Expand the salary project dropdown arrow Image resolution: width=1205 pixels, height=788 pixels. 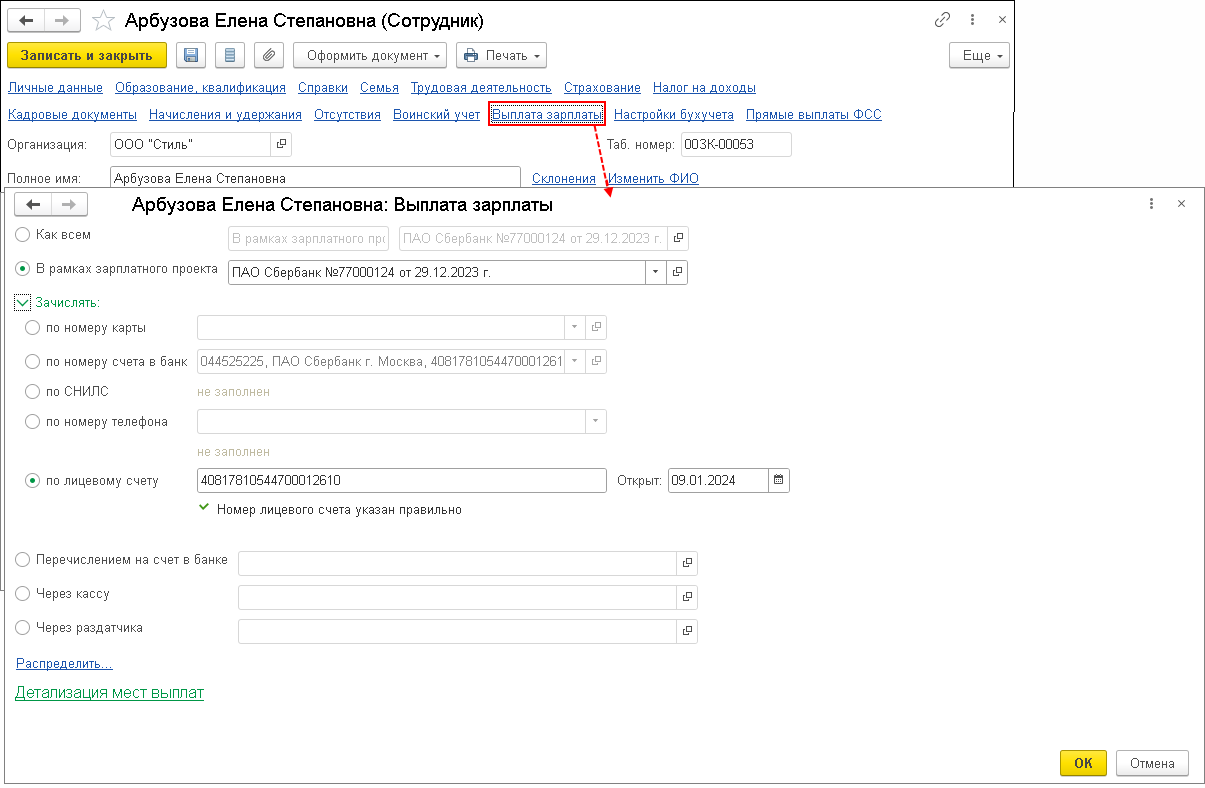point(656,272)
